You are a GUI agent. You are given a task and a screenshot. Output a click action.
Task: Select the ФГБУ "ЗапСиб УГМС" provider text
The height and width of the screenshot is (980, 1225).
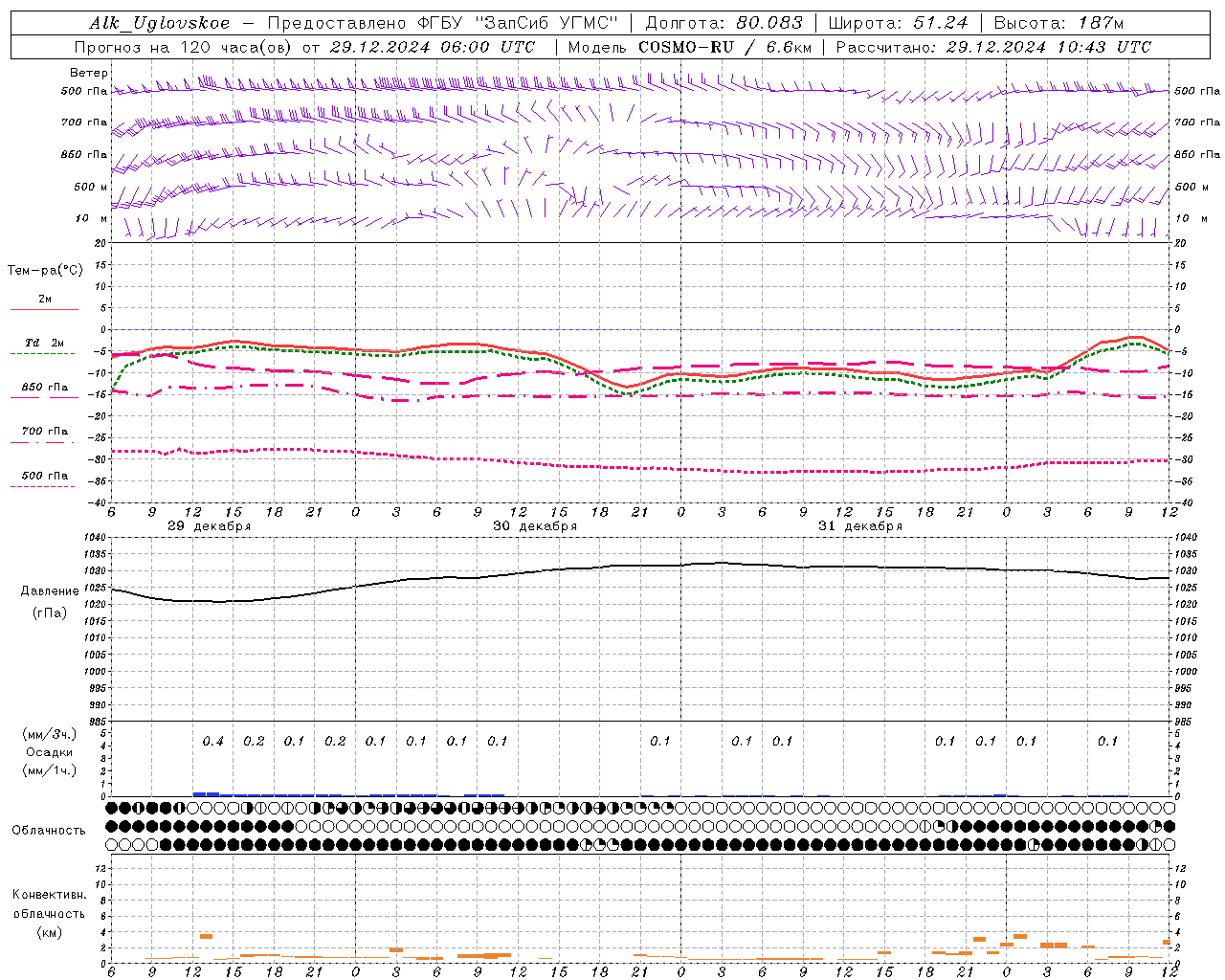pyautogui.click(x=518, y=23)
